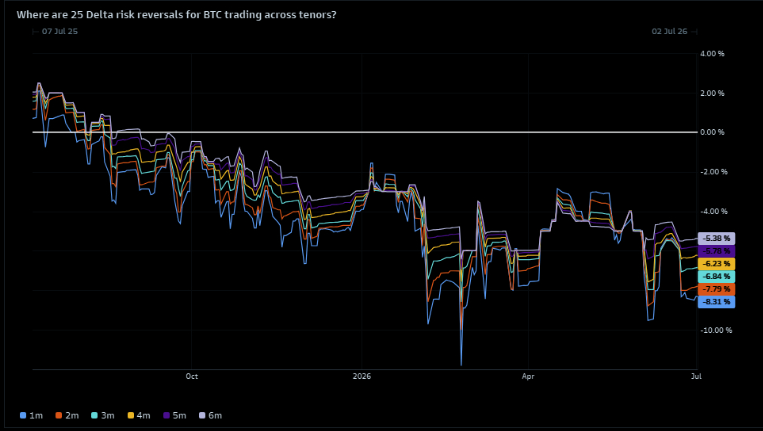Click the Jul x-axis label
763x431 pixels.
pyautogui.click(x=696, y=376)
